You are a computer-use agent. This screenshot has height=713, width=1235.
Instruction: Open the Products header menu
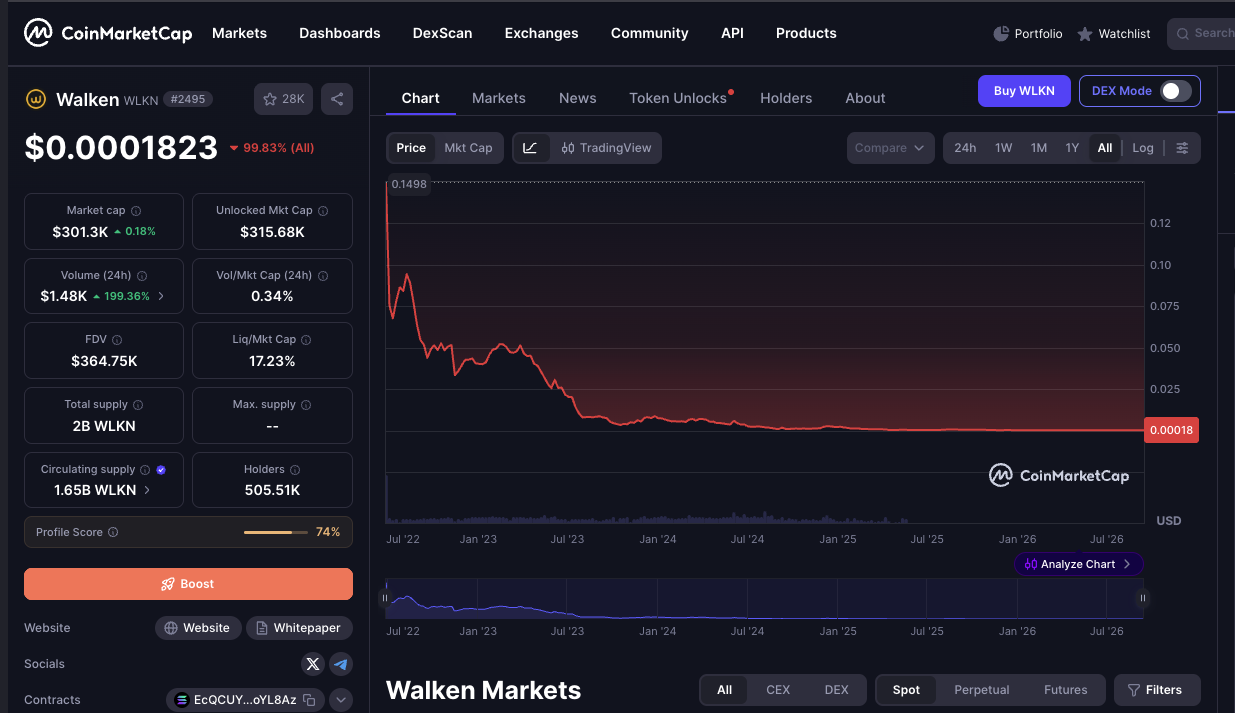point(806,33)
